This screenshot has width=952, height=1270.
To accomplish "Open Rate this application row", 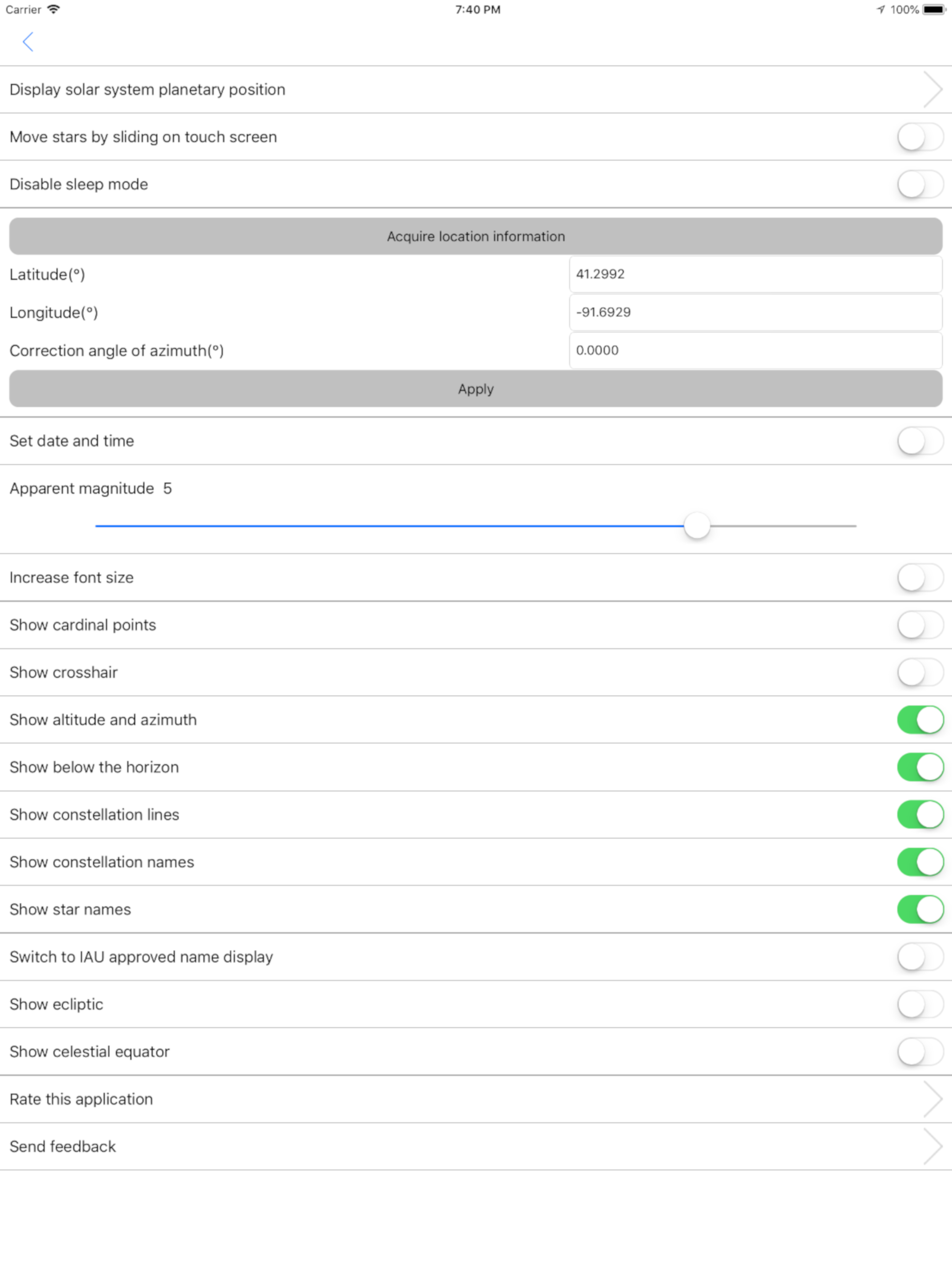I will [476, 1099].
